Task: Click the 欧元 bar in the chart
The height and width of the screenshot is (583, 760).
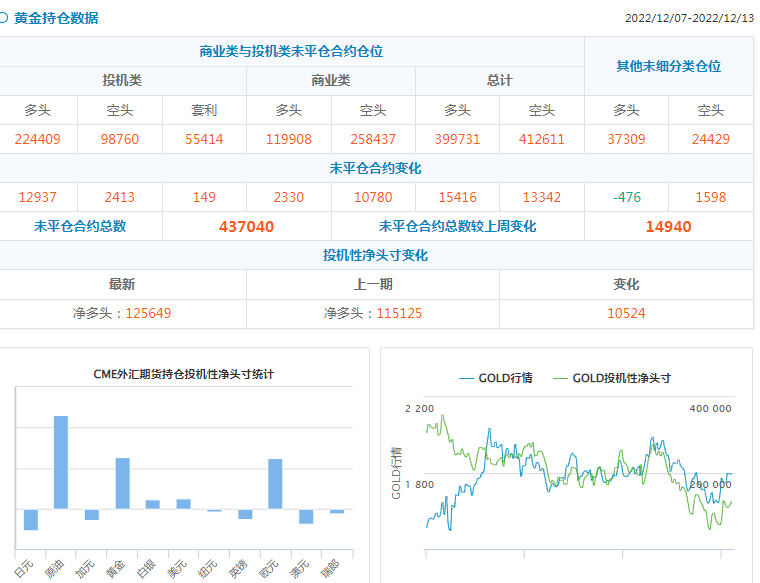Action: (x=275, y=484)
